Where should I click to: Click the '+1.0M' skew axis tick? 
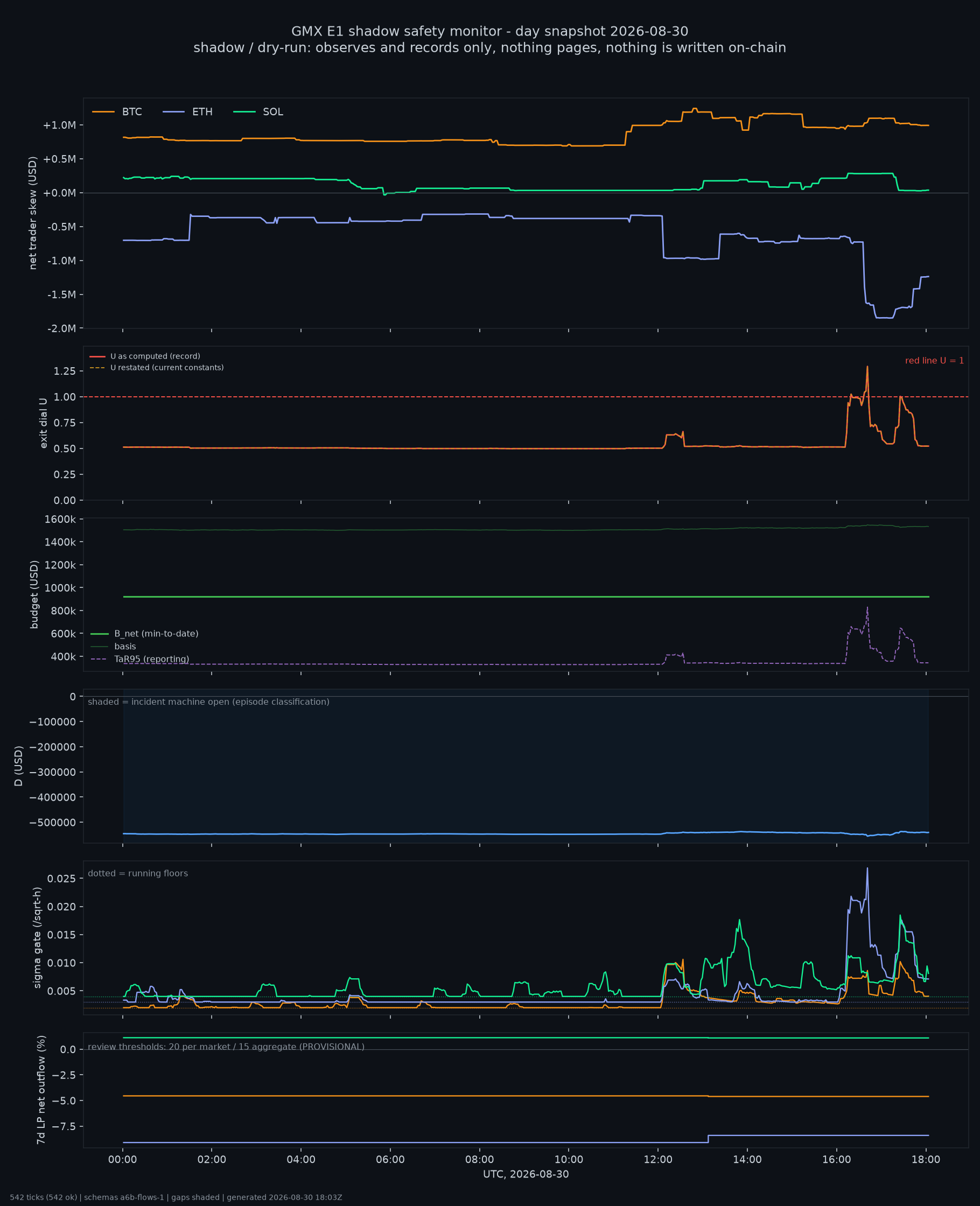(x=59, y=125)
